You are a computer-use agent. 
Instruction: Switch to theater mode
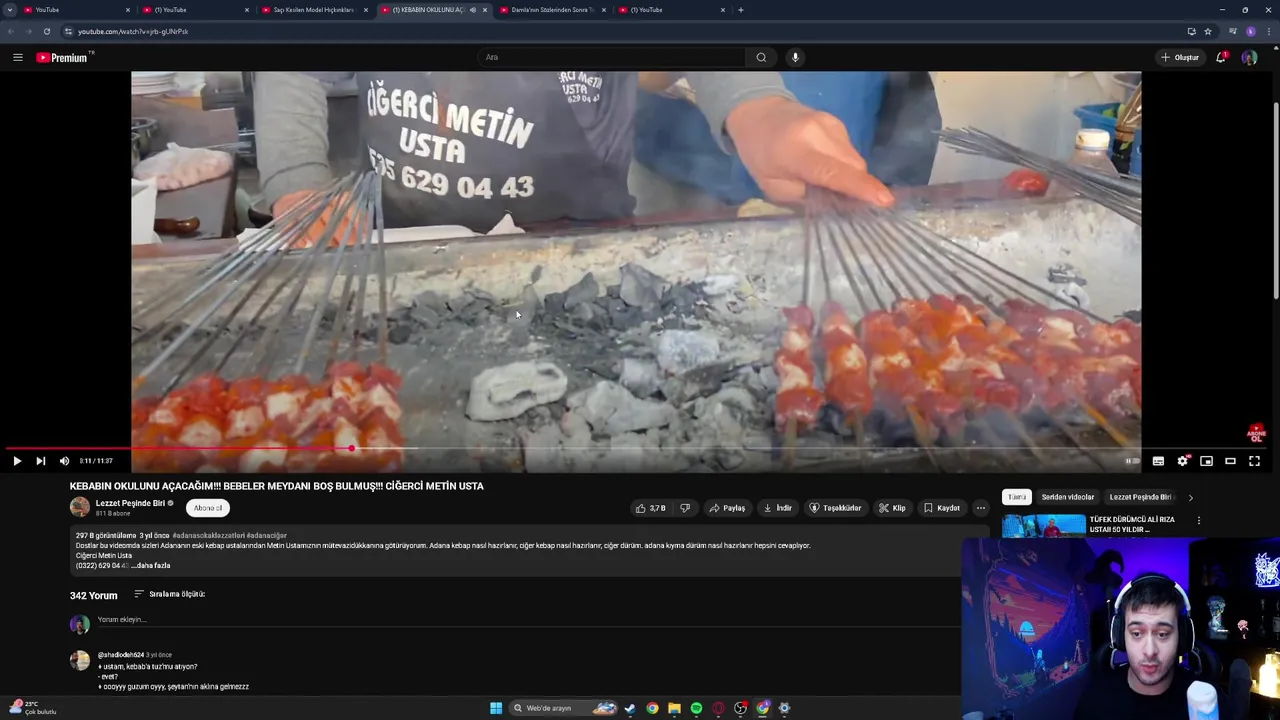click(x=1230, y=461)
